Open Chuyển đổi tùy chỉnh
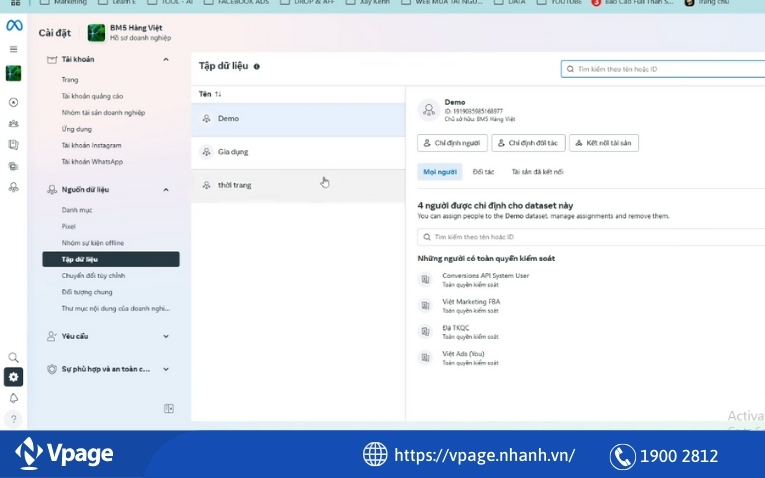This screenshot has height=478, width=765. click(x=93, y=276)
